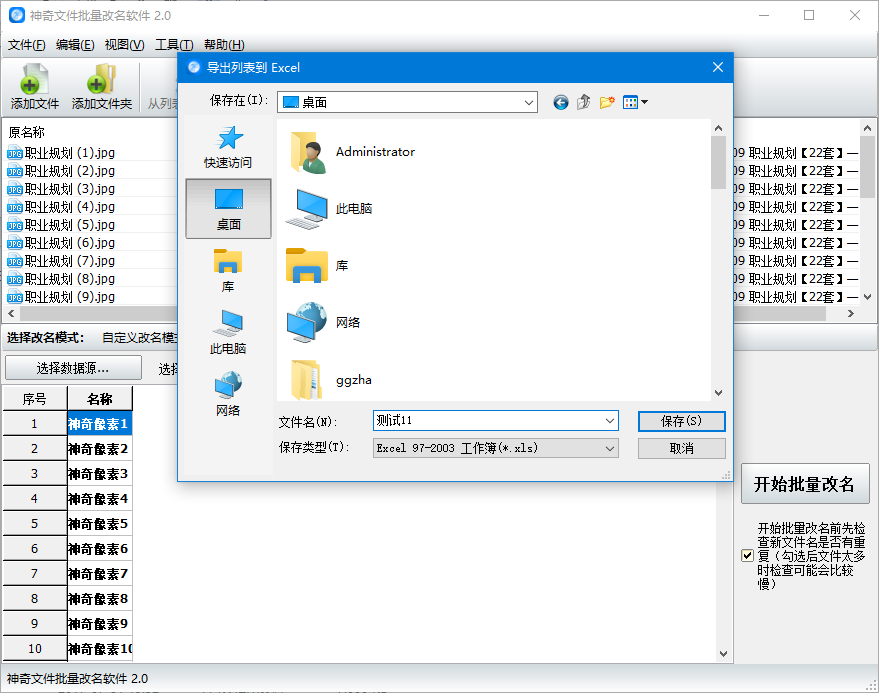Click the 选择数据源... button

click(73, 368)
